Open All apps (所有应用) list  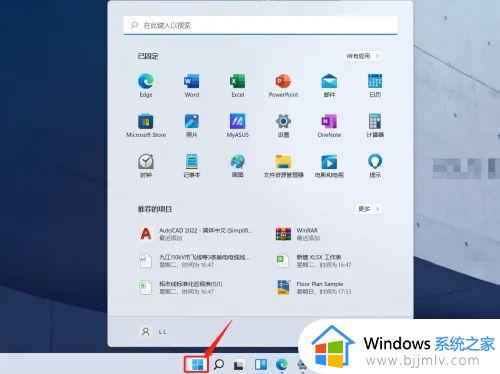363,56
